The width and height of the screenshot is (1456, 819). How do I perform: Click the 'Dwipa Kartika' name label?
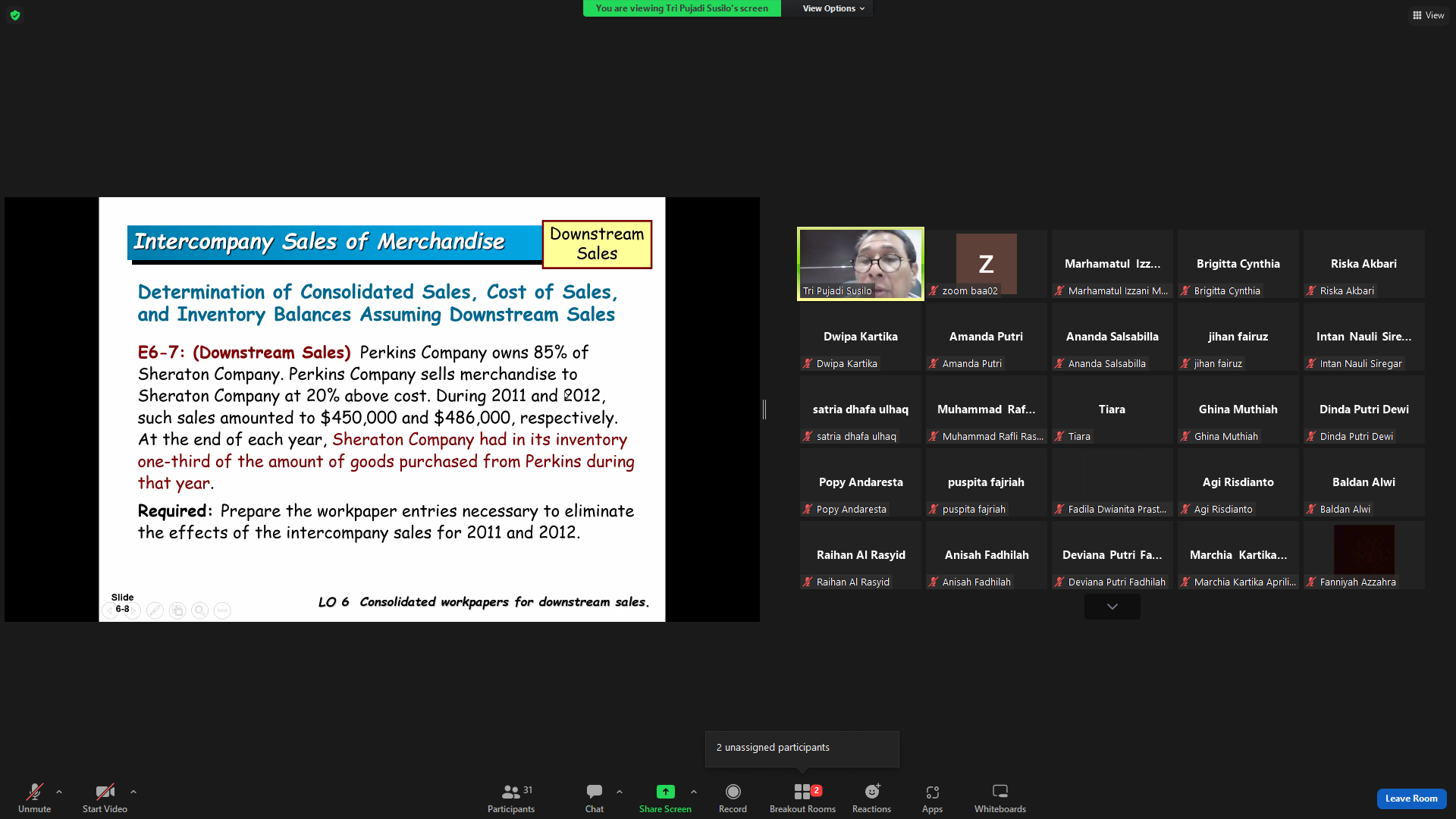(846, 364)
